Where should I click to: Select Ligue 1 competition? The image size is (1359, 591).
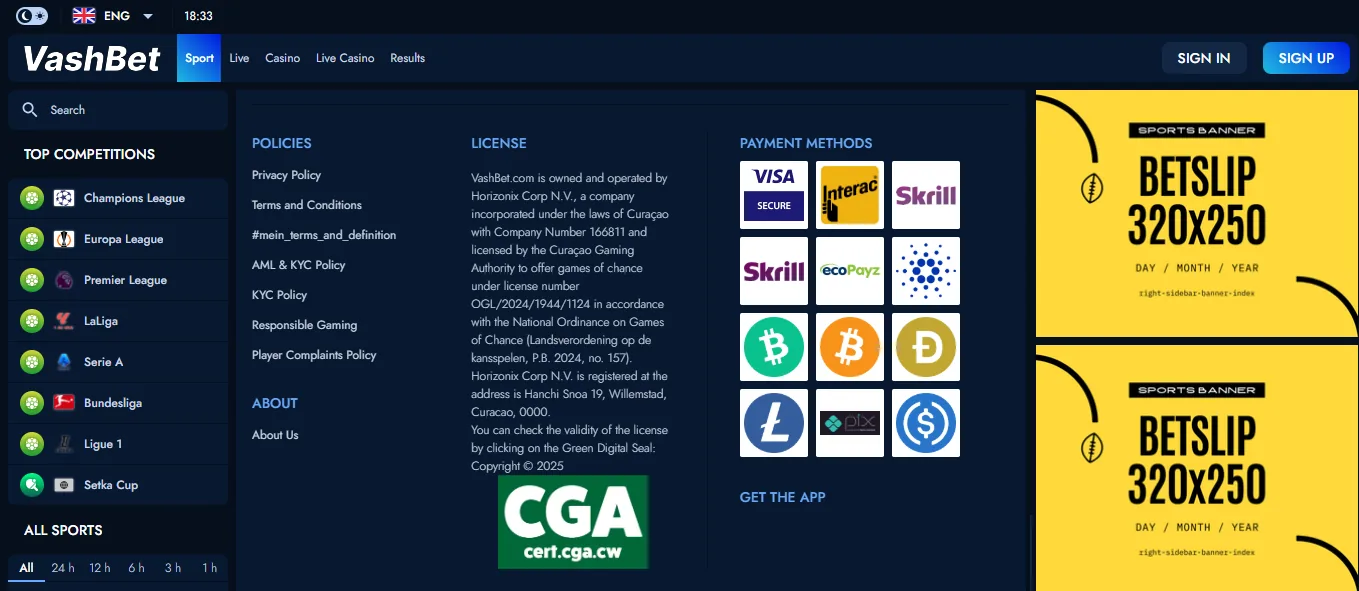118,444
